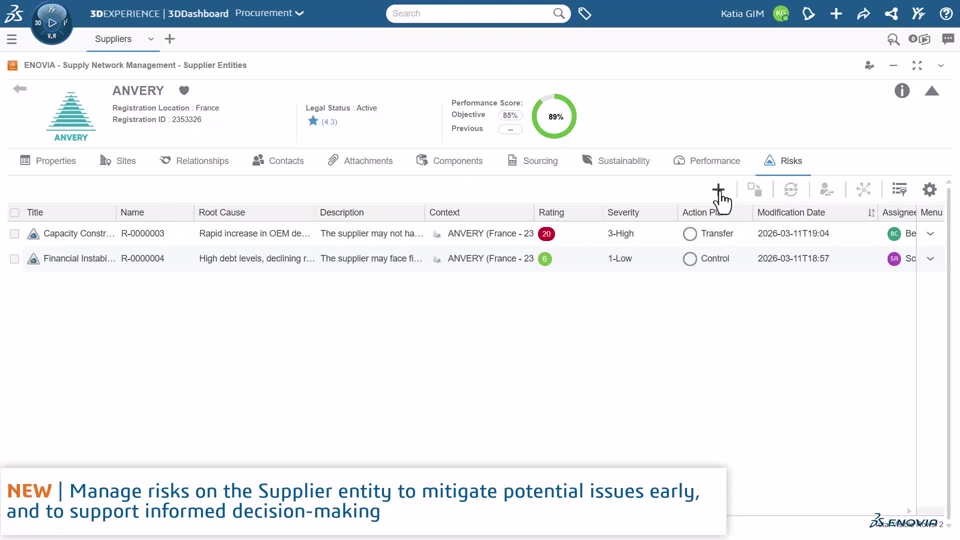Open the notifications icon beside the Katia GIM avatar
Viewport: 960px width, 540px height.
(x=808, y=13)
